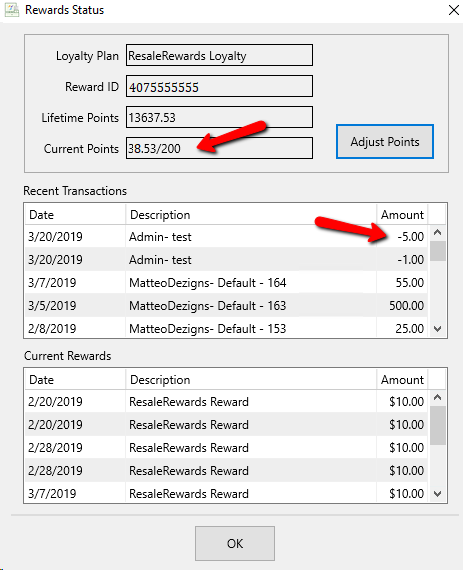Click Current Rewards scroll down arrow
This screenshot has height=570, width=463.
438,494
